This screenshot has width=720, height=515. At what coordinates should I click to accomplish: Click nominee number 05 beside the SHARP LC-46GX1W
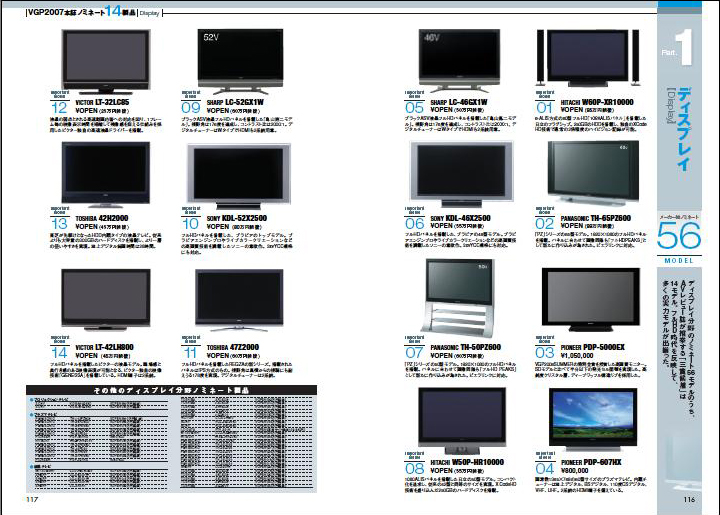tap(414, 108)
